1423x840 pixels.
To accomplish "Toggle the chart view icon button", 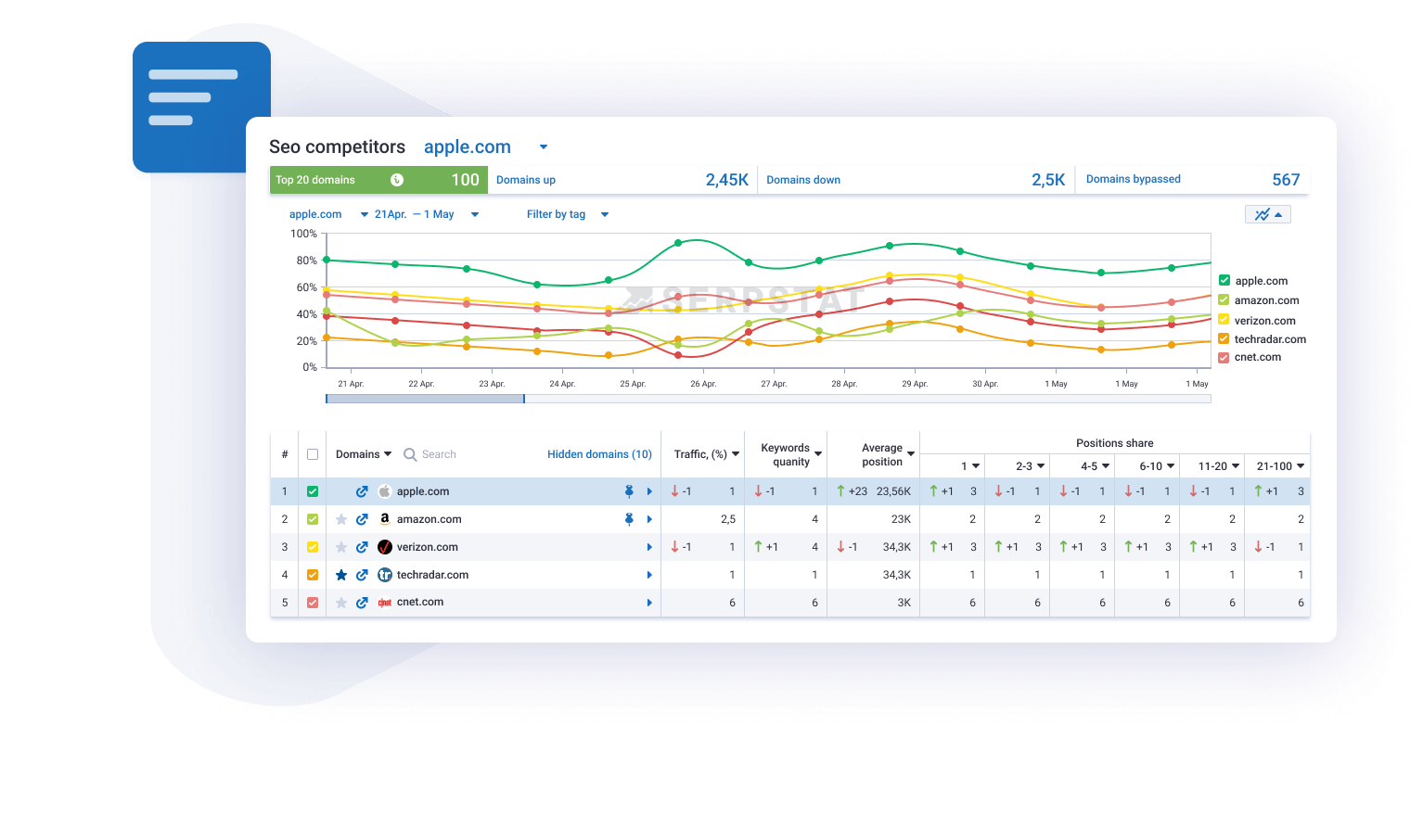I will tap(1268, 214).
